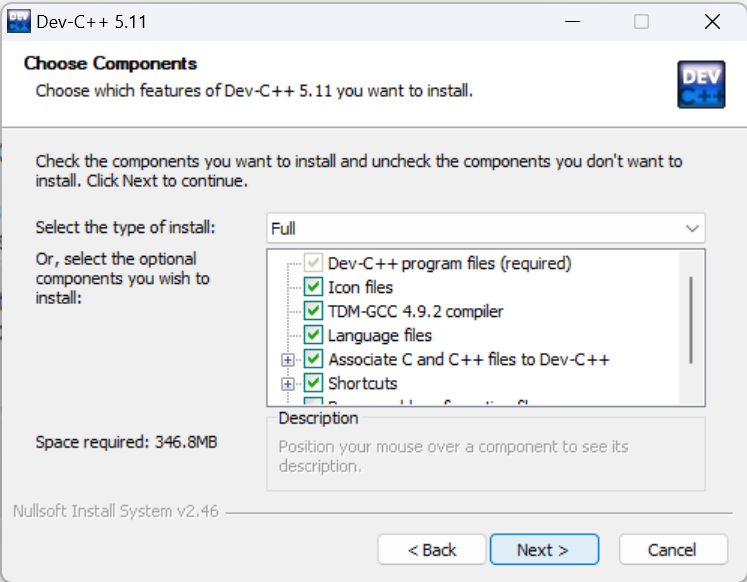Image resolution: width=747 pixels, height=582 pixels.
Task: Click the DEV C++ logo in header
Action: (x=701, y=84)
